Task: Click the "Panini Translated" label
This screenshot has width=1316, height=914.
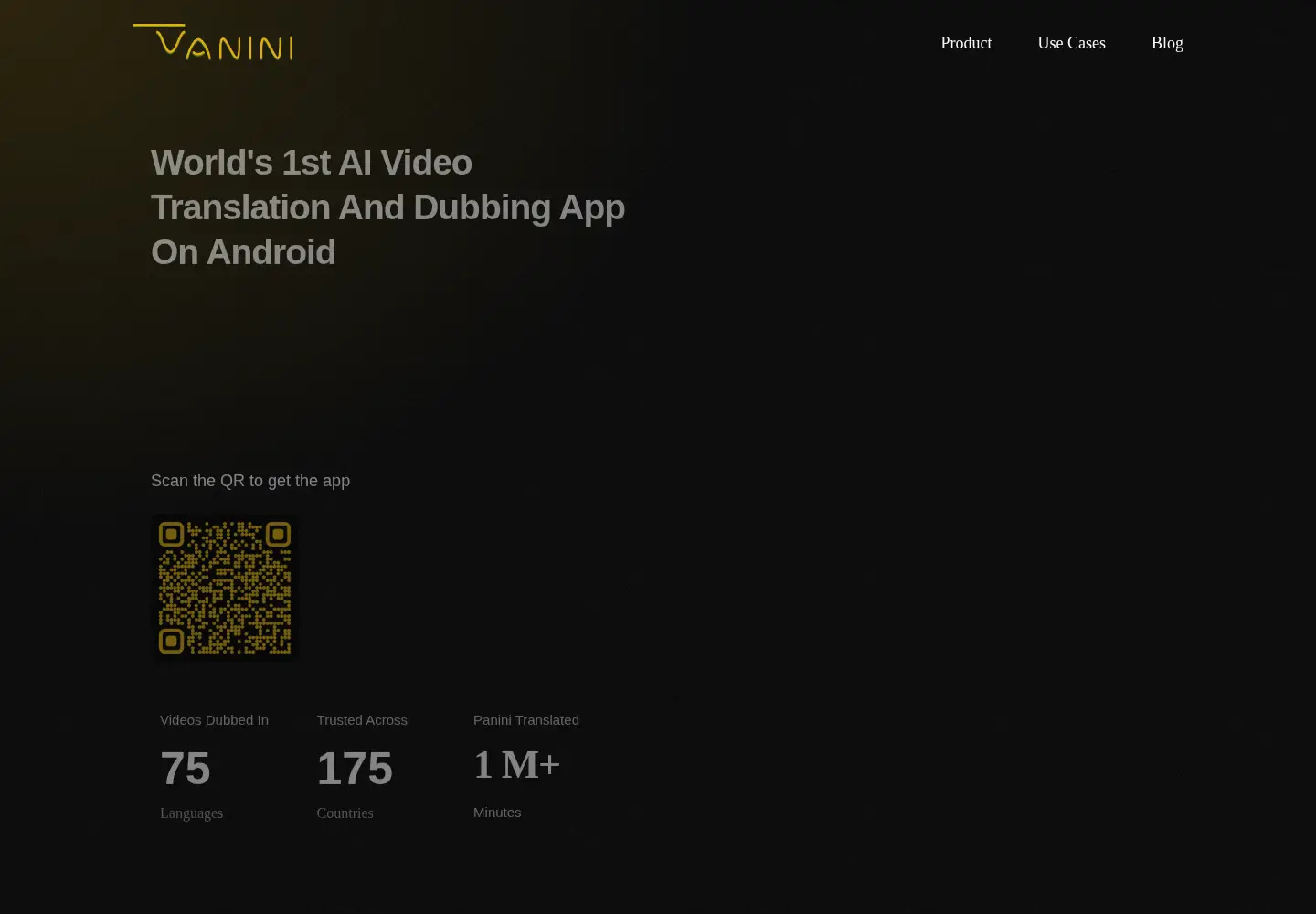Action: click(526, 720)
